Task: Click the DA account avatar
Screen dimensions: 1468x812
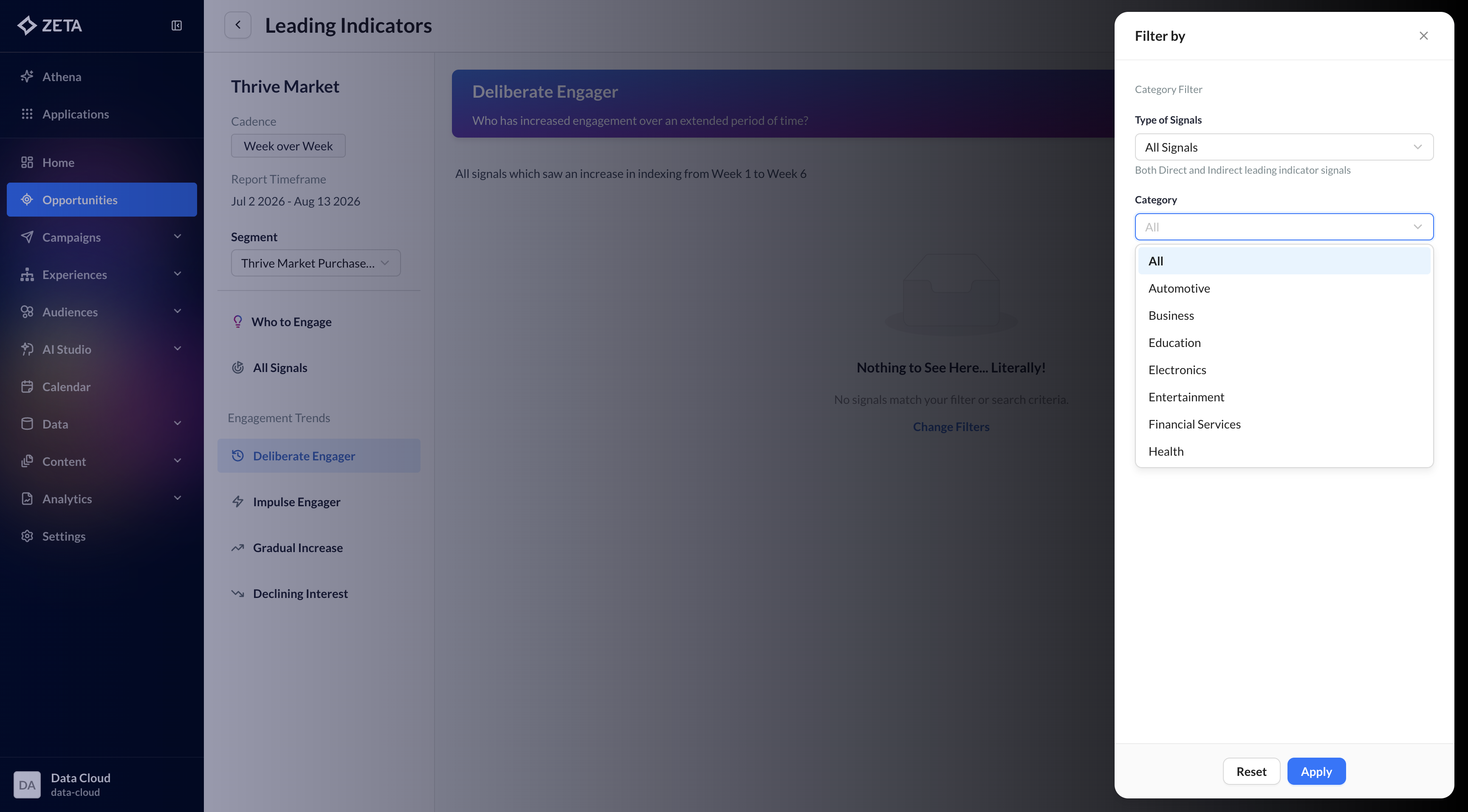Action: tap(27, 785)
